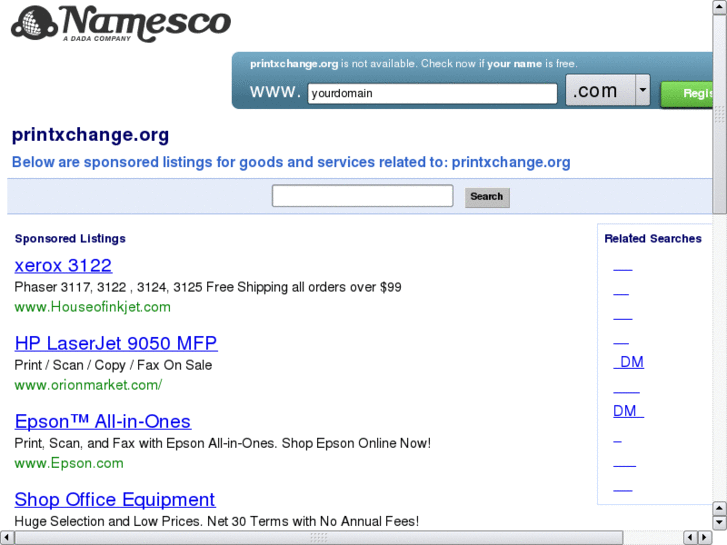This screenshot has width=727, height=545.
Task: Click the vertical scrollbar down arrow
Action: [x=720, y=522]
